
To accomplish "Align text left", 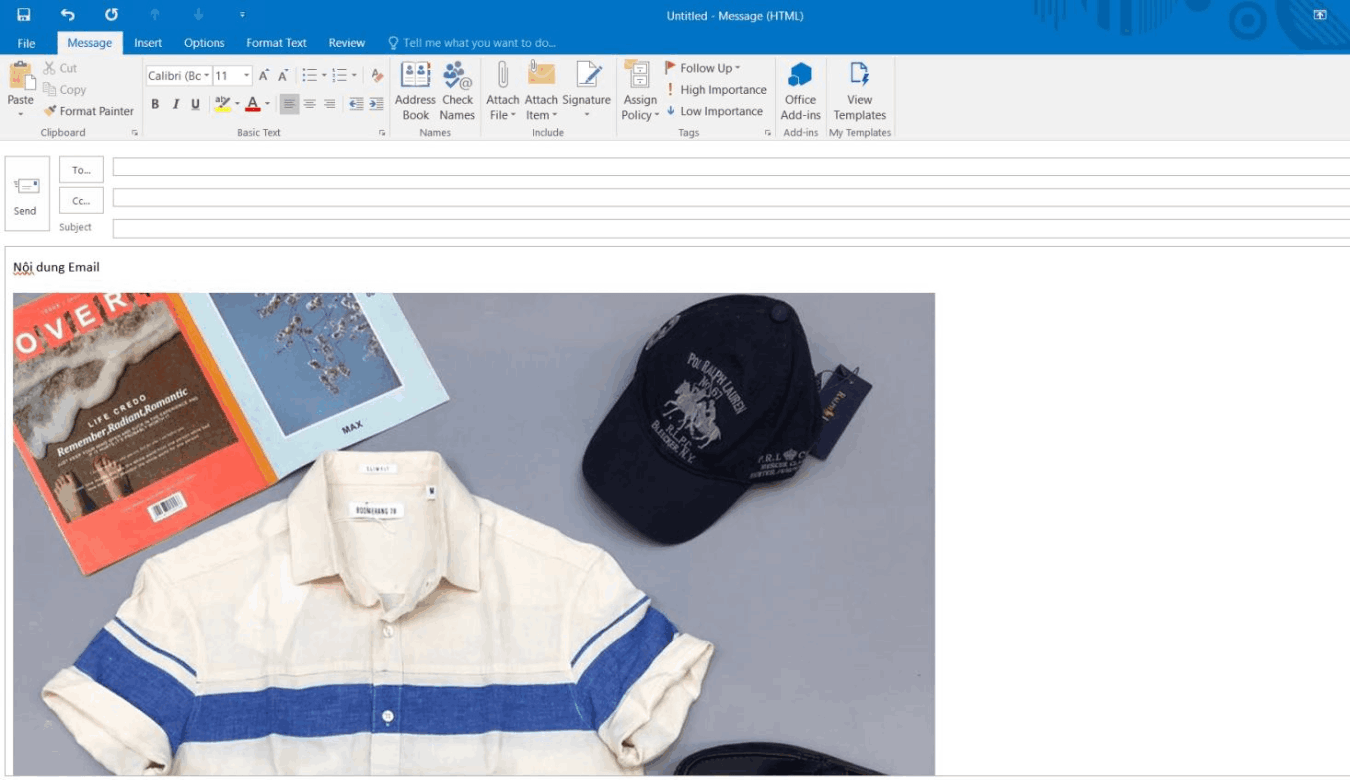I will click(289, 104).
